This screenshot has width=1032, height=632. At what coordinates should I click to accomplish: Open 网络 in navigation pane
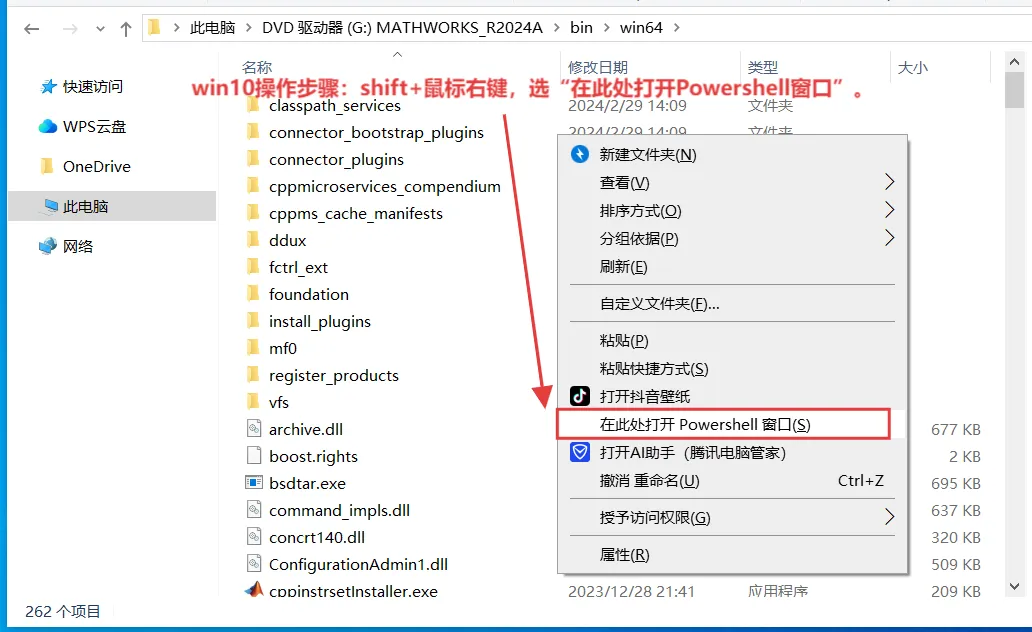pos(78,246)
